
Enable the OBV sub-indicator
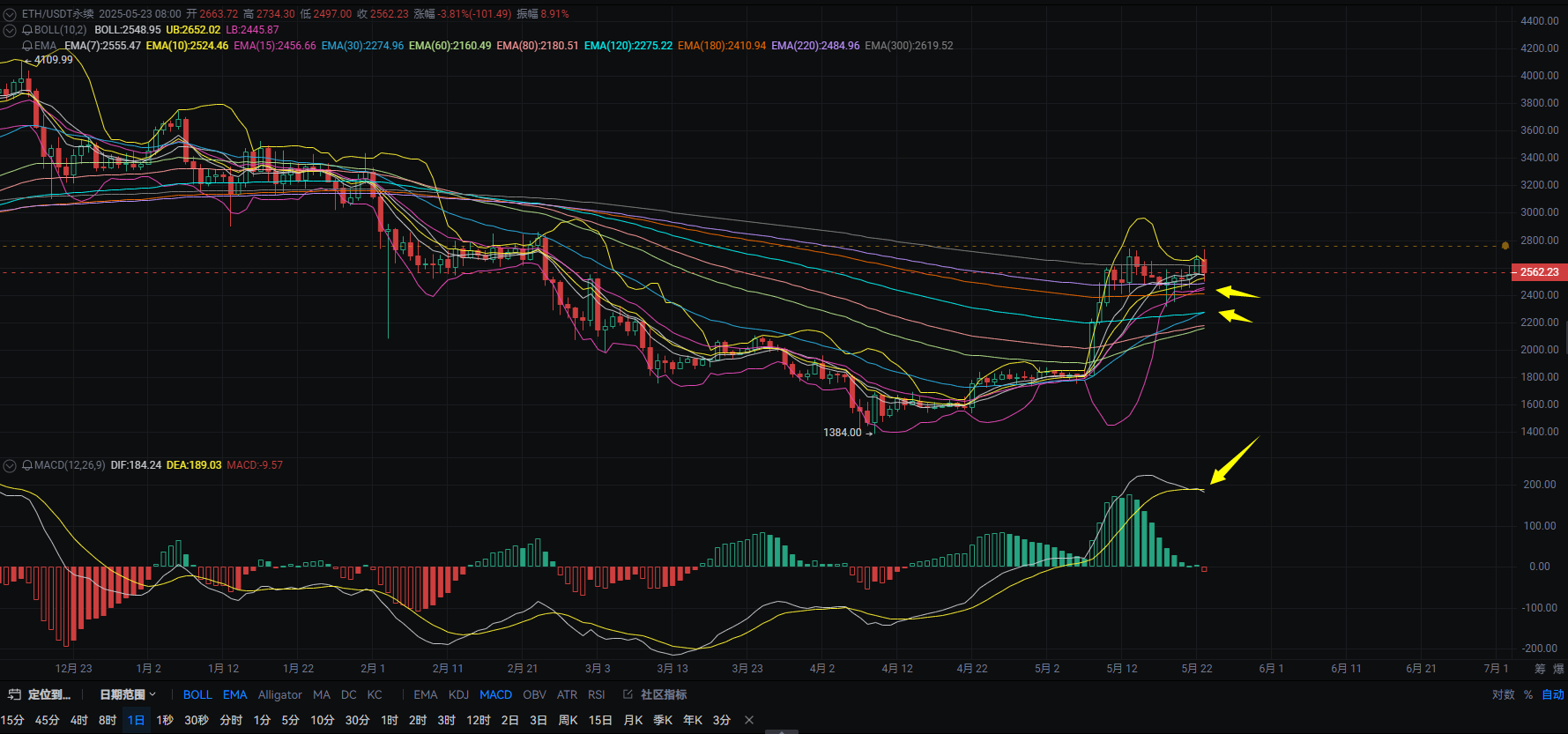[534, 694]
